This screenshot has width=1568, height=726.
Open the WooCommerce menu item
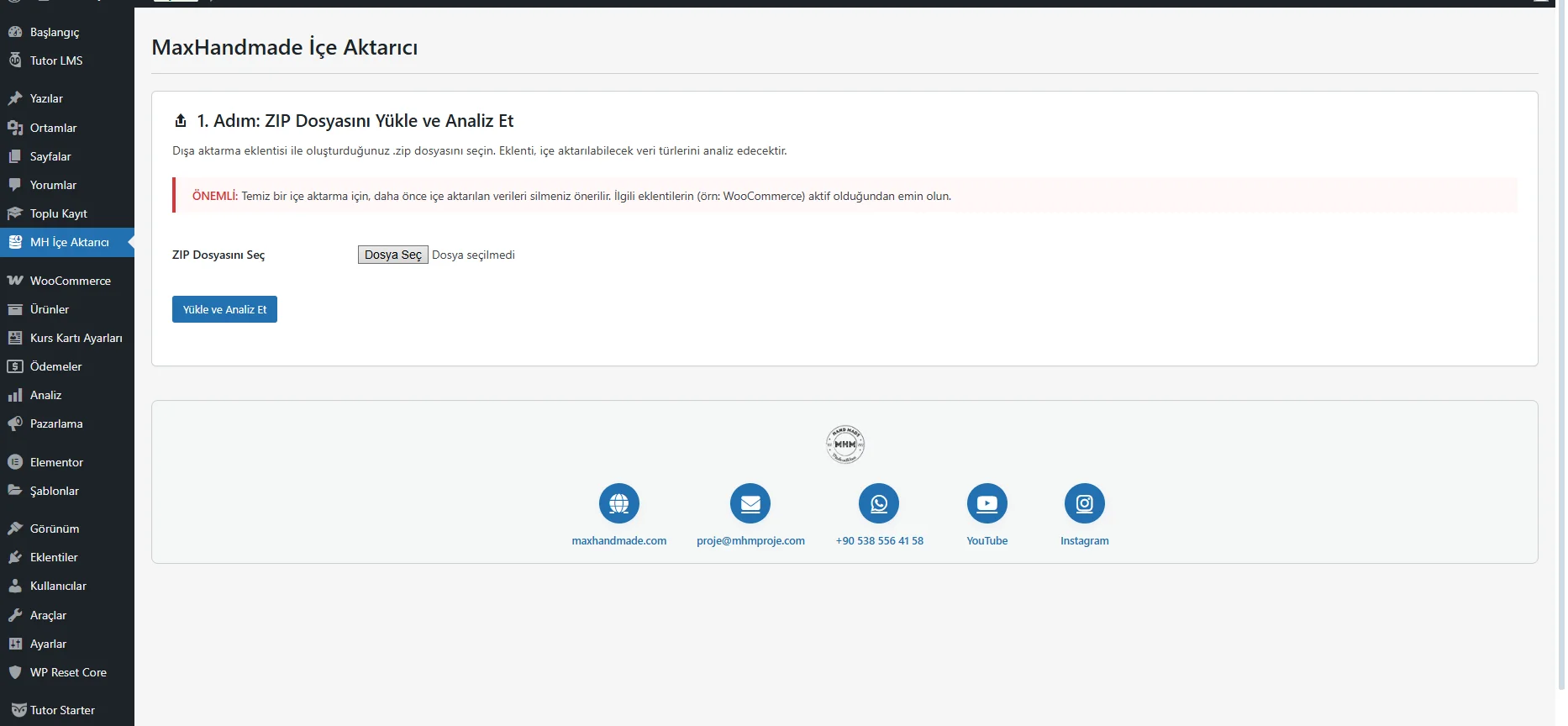[67, 281]
